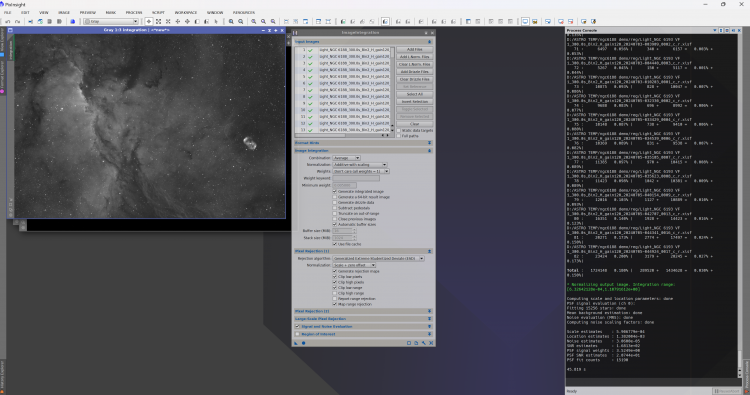The image size is (750, 395).
Task: Click the Add Files button
Action: click(x=414, y=49)
